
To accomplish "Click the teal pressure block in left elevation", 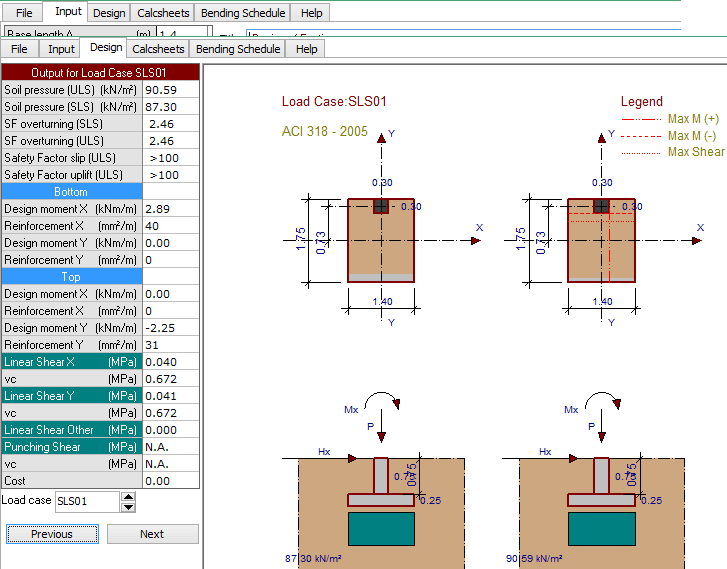I will pos(381,529).
